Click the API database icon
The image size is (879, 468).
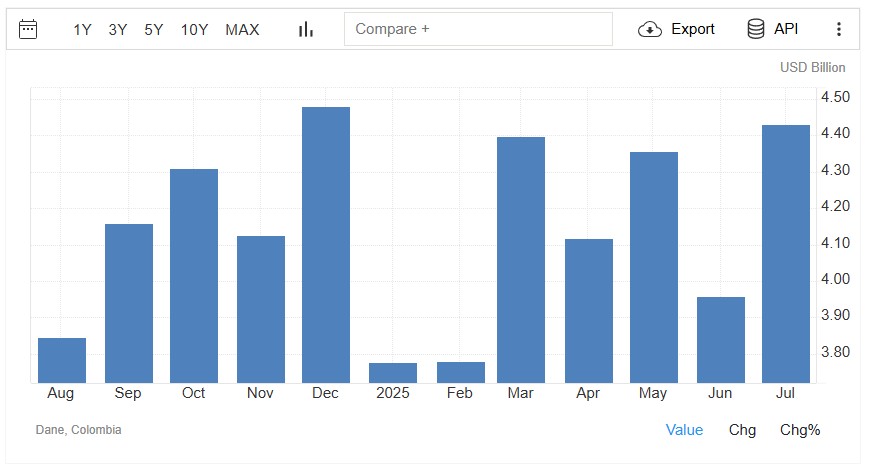(x=756, y=29)
